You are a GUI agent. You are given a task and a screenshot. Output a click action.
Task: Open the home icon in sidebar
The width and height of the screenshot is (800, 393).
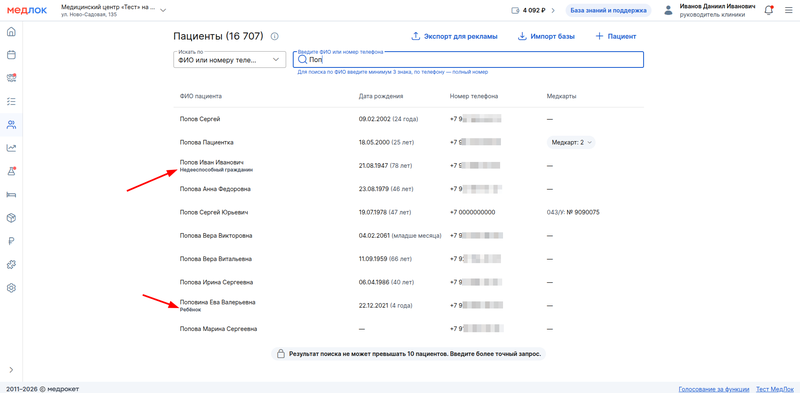(11, 32)
